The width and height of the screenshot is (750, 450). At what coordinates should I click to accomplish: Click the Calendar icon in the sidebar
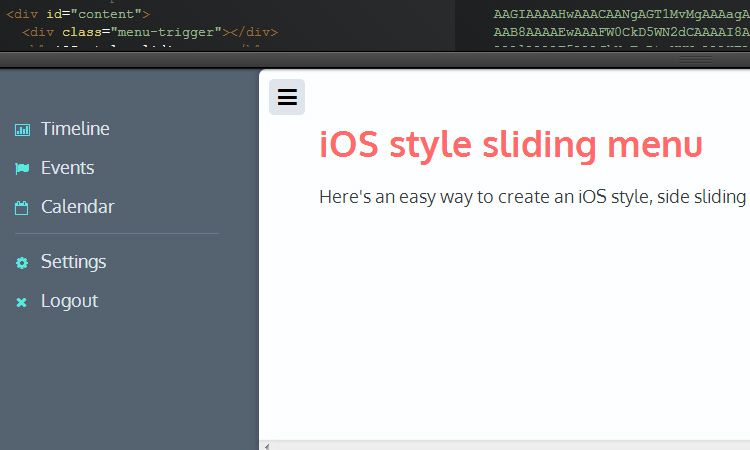coord(22,208)
